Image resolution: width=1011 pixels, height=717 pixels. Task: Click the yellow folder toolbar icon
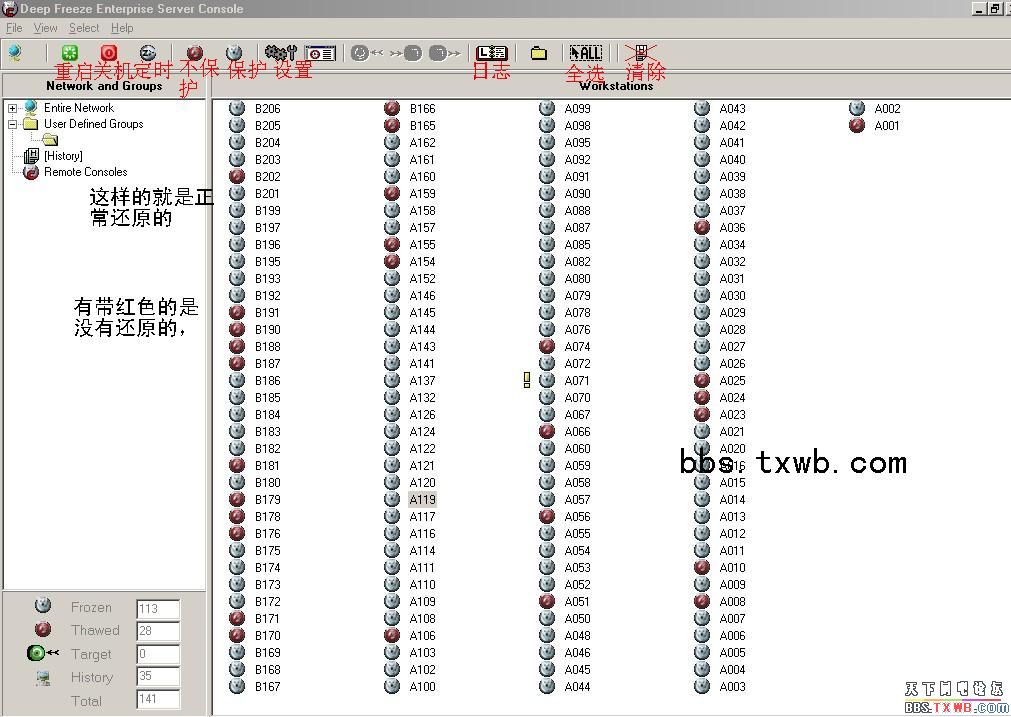538,53
